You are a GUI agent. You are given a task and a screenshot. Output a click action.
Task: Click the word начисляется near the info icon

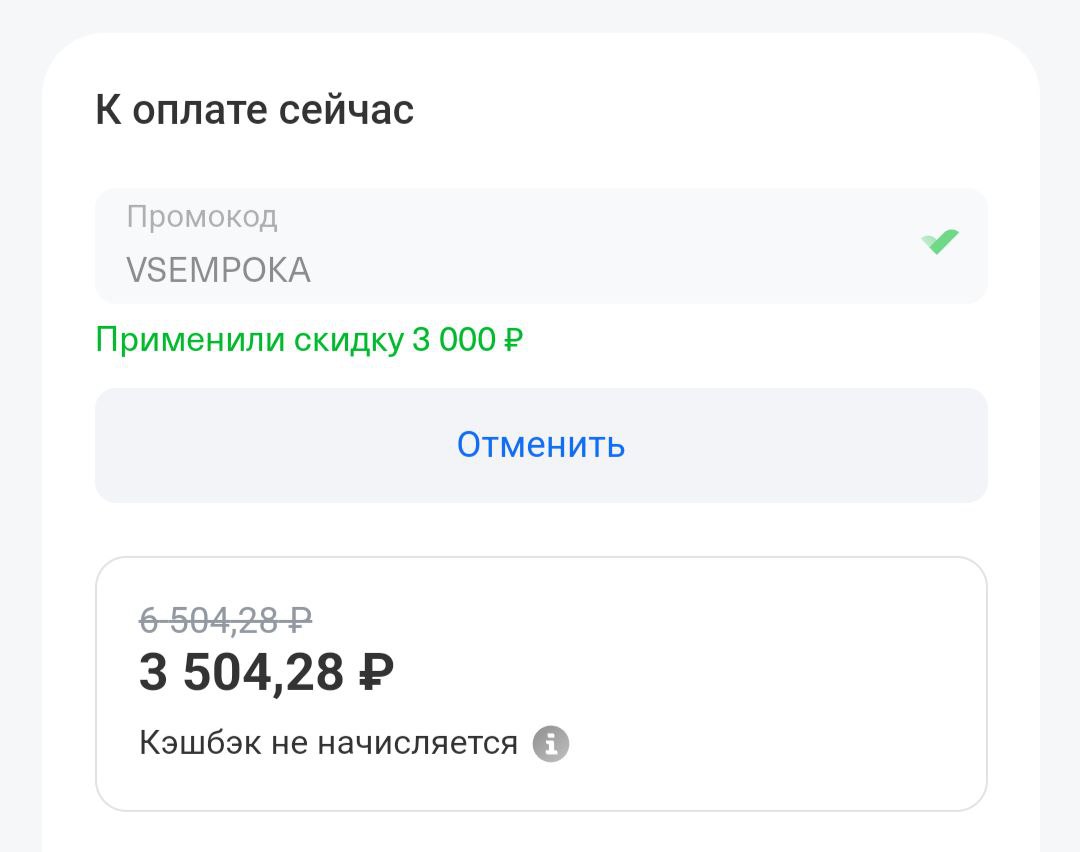[417, 744]
